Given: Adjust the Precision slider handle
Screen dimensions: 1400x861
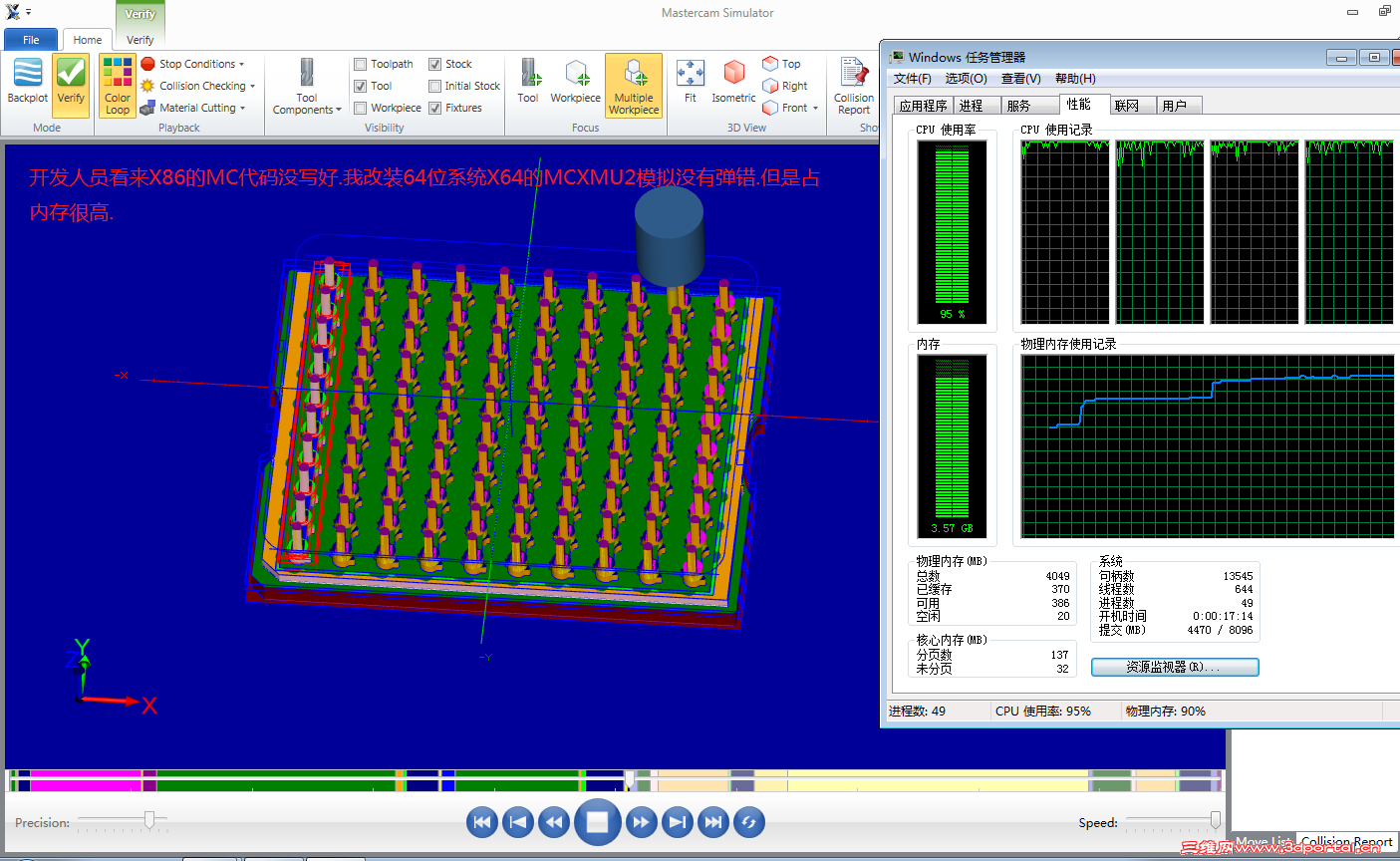Looking at the screenshot, I should point(149,820).
